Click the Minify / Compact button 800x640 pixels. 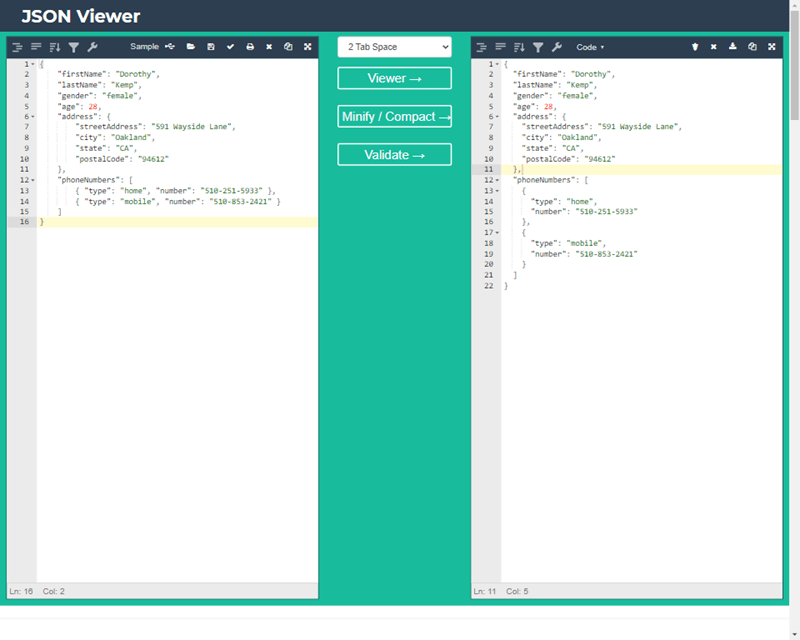pos(394,116)
